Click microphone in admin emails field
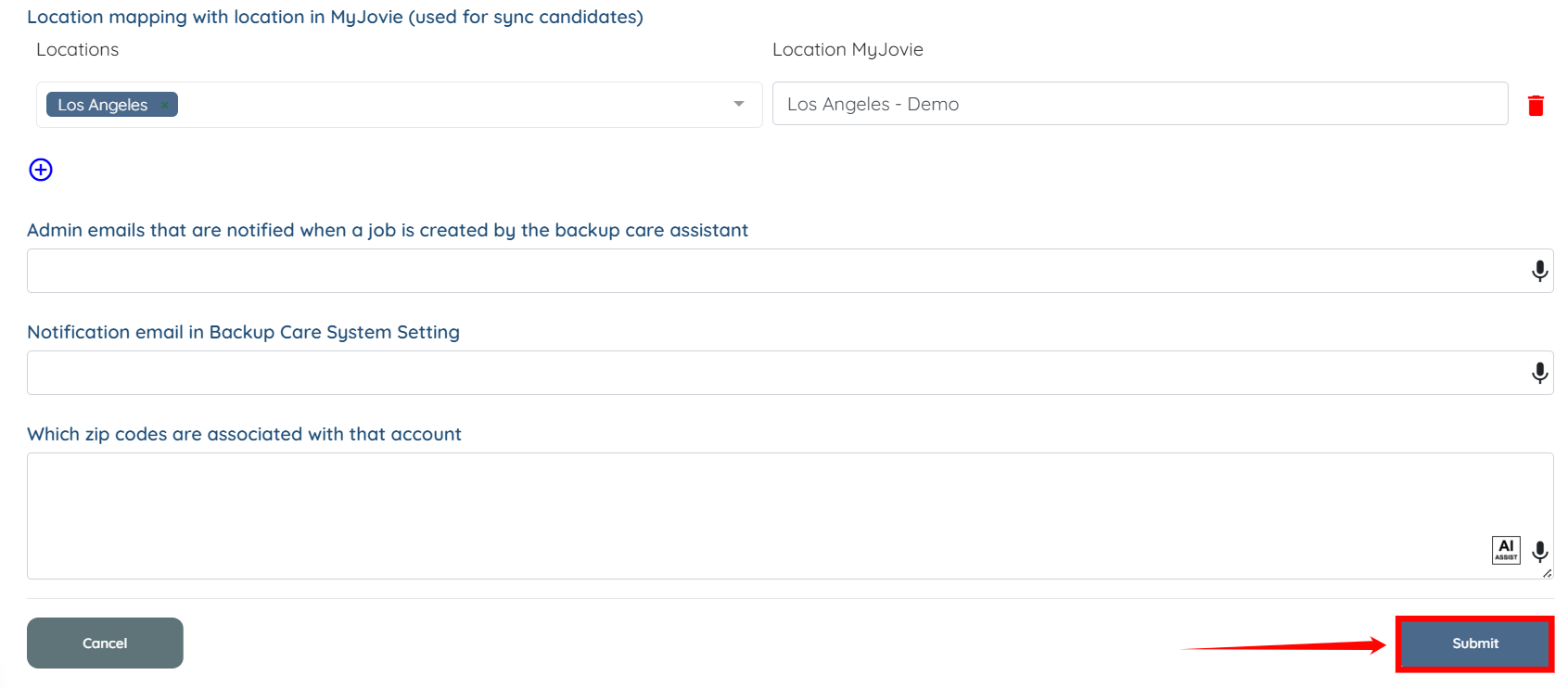This screenshot has height=688, width=1568. [1539, 271]
